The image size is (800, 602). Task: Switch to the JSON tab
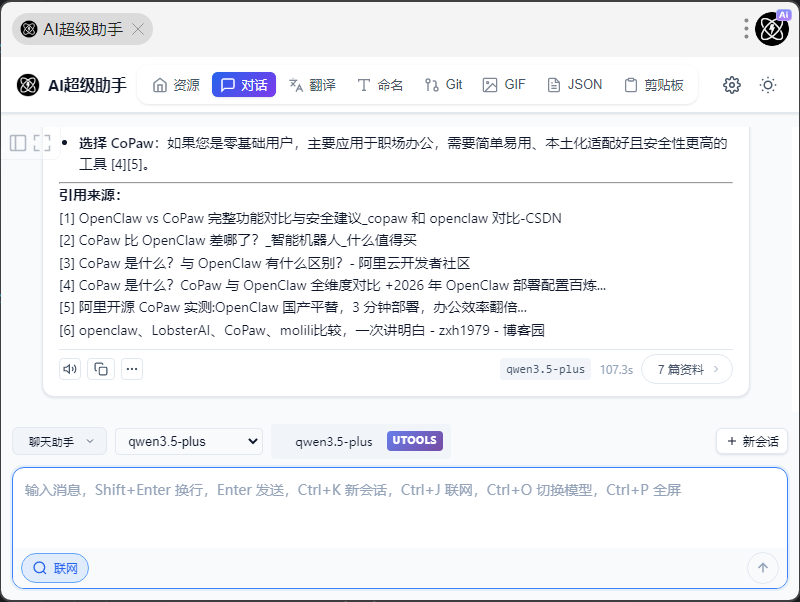point(575,85)
